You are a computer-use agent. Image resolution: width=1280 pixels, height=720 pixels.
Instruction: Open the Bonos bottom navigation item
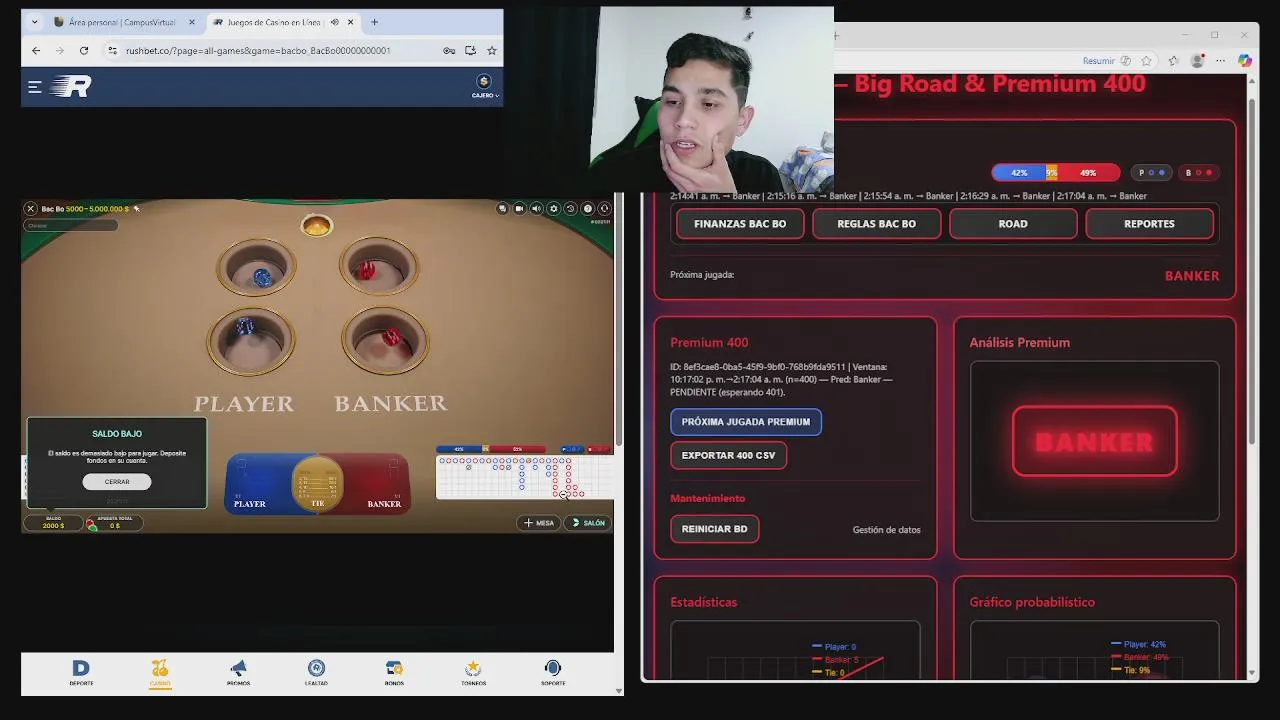(394, 673)
